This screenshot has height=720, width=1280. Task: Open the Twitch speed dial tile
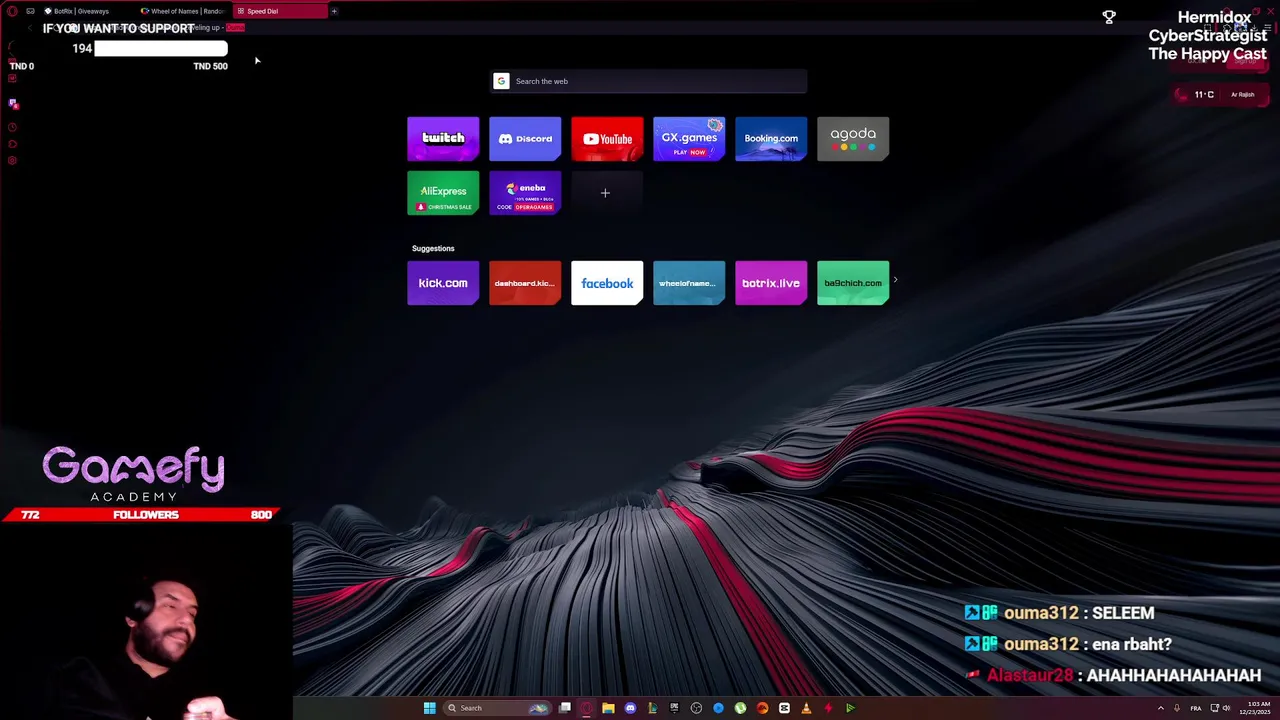[443, 139]
